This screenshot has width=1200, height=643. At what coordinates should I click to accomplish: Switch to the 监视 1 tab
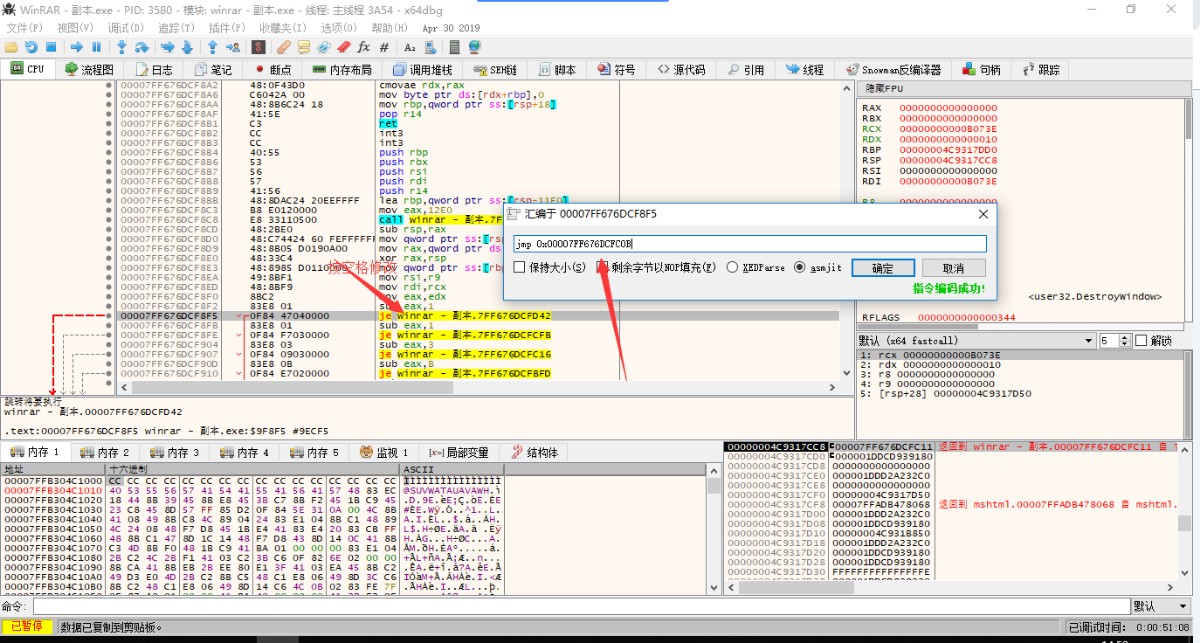[x=386, y=453]
